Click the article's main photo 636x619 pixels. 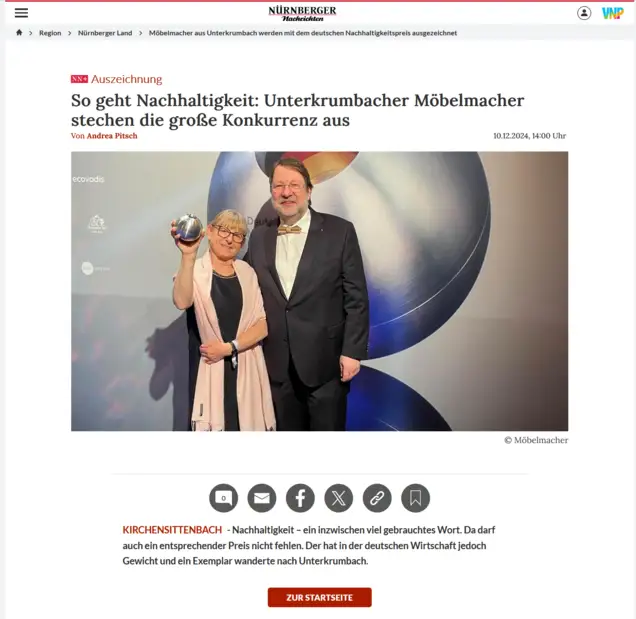coord(320,291)
